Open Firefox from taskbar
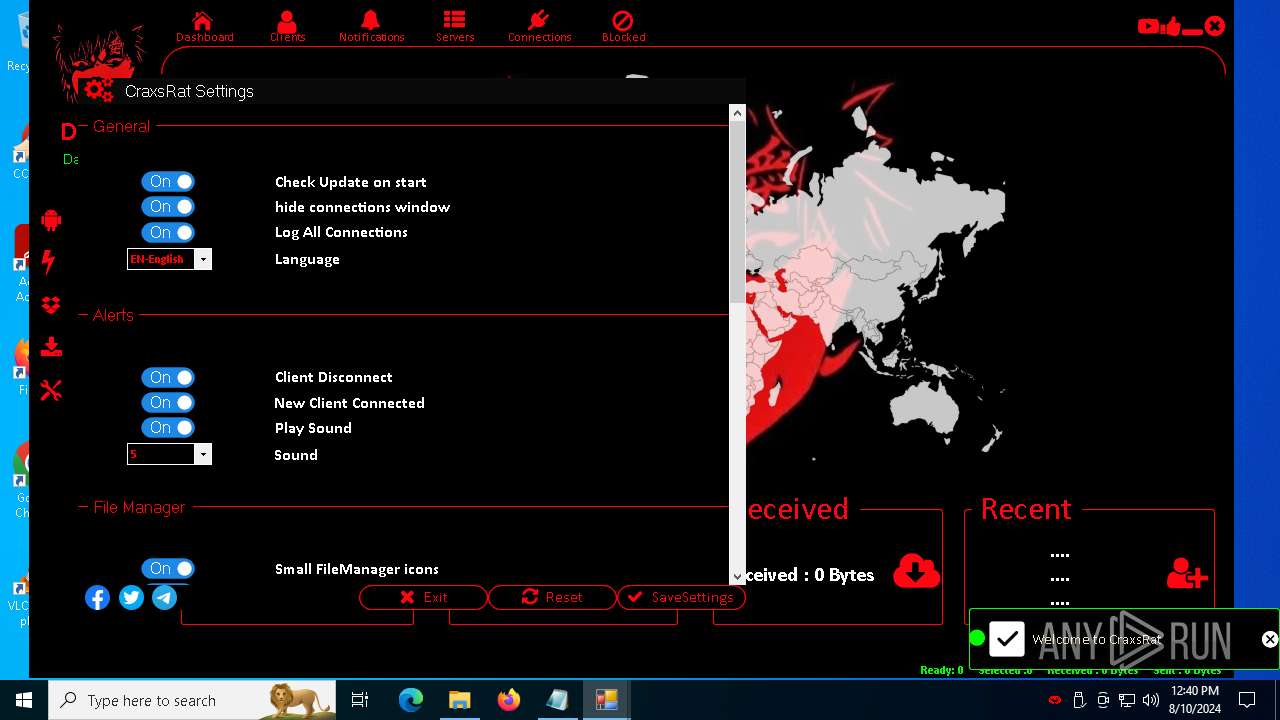This screenshot has height=720, width=1280. point(509,700)
